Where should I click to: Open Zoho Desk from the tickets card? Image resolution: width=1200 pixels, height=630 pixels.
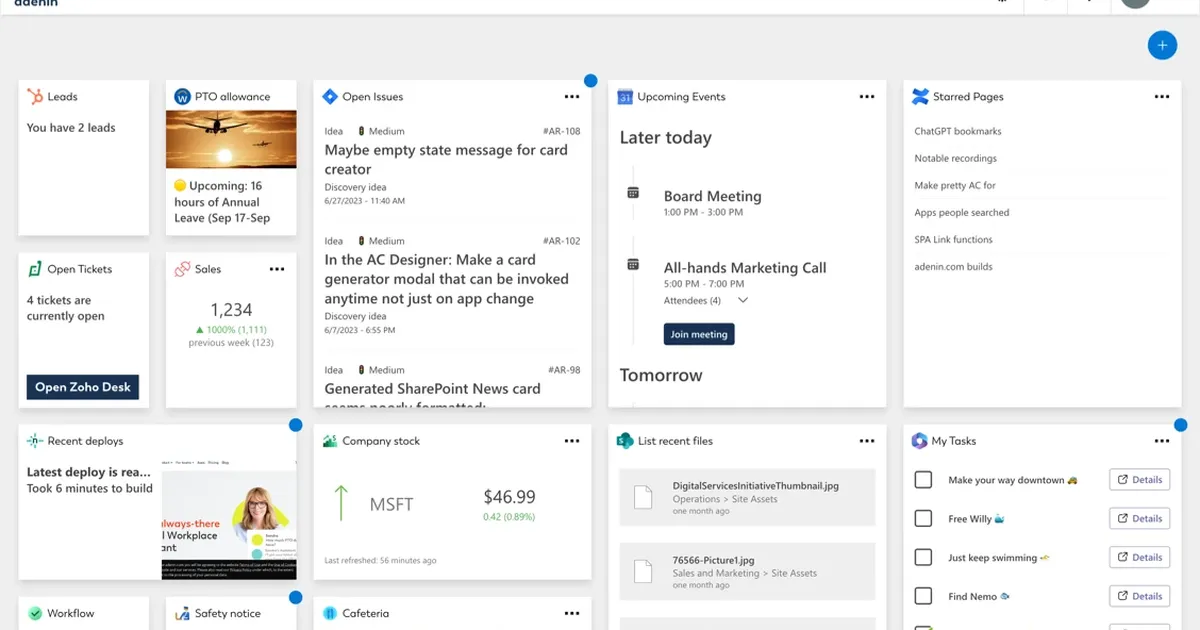pos(83,387)
